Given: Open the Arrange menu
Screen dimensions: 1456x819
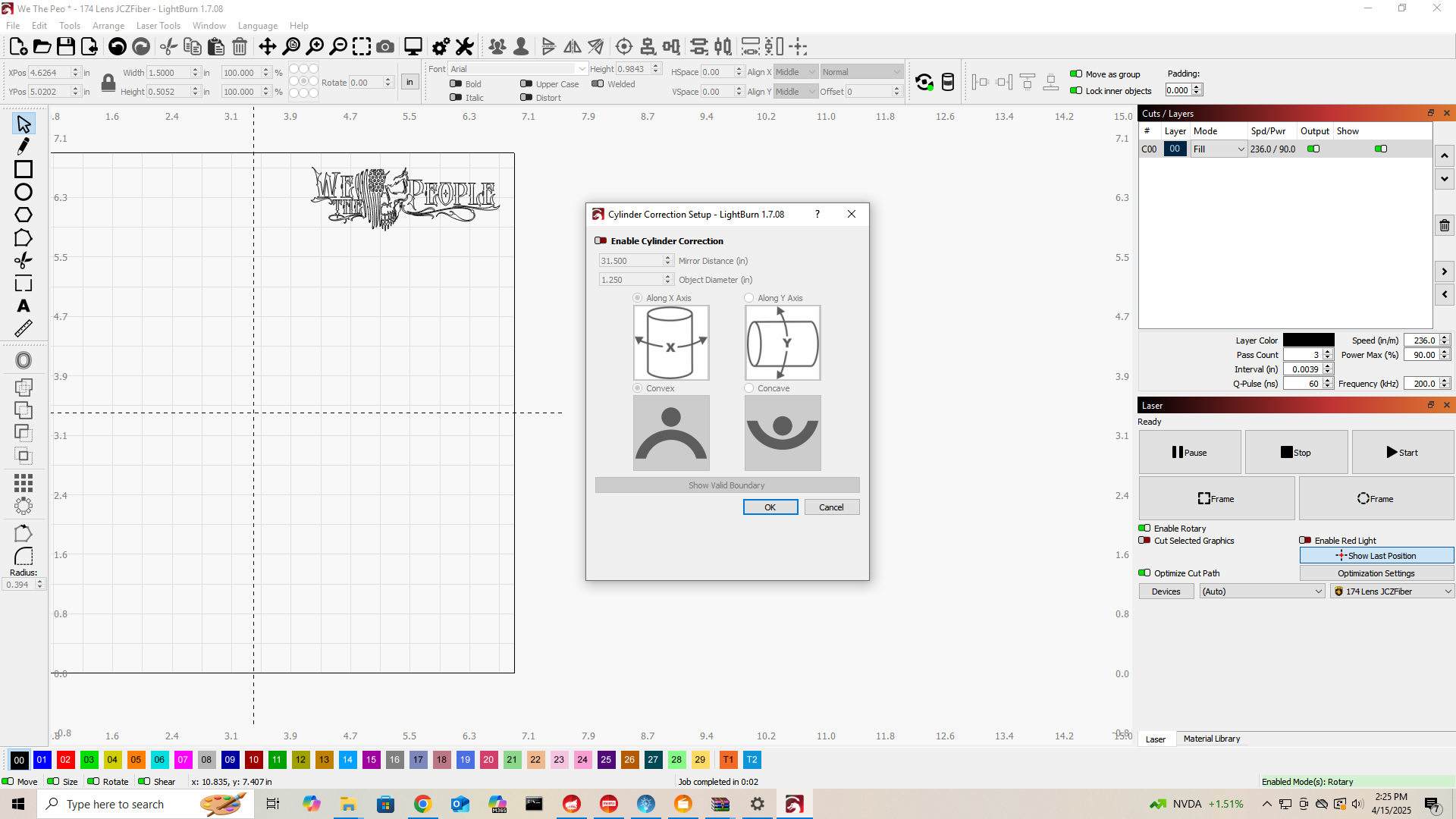Looking at the screenshot, I should pos(108,26).
